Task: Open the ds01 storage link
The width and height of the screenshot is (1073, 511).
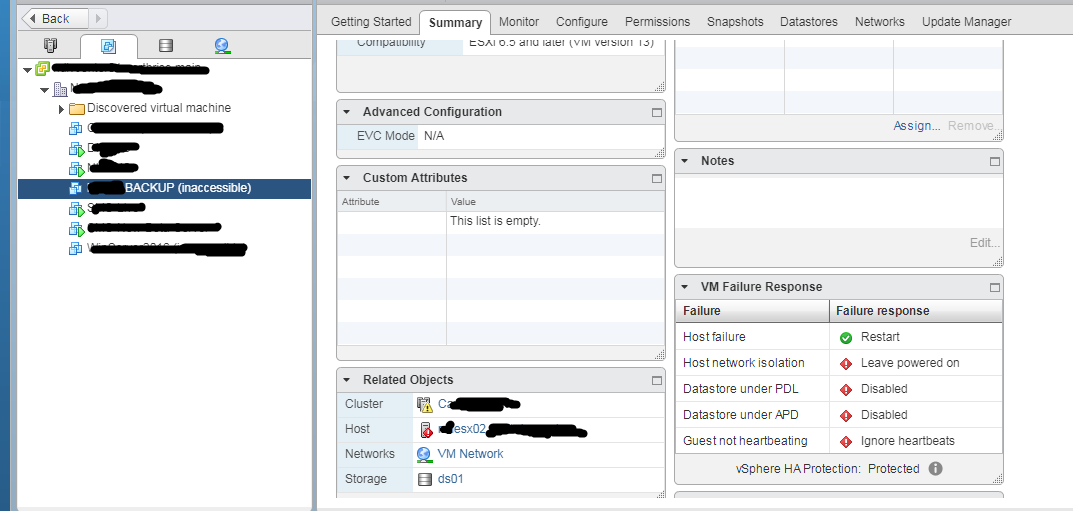Action: [x=450, y=479]
